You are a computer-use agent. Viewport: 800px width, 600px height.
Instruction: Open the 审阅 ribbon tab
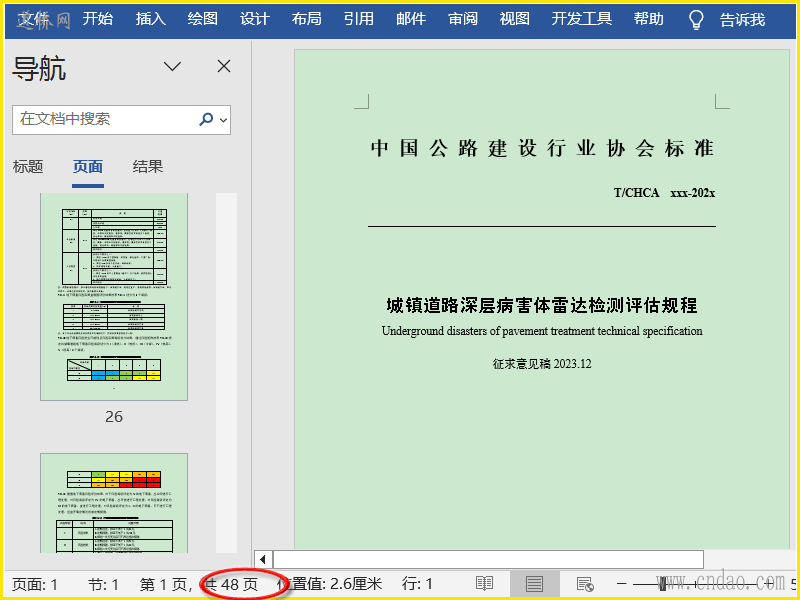coord(463,19)
